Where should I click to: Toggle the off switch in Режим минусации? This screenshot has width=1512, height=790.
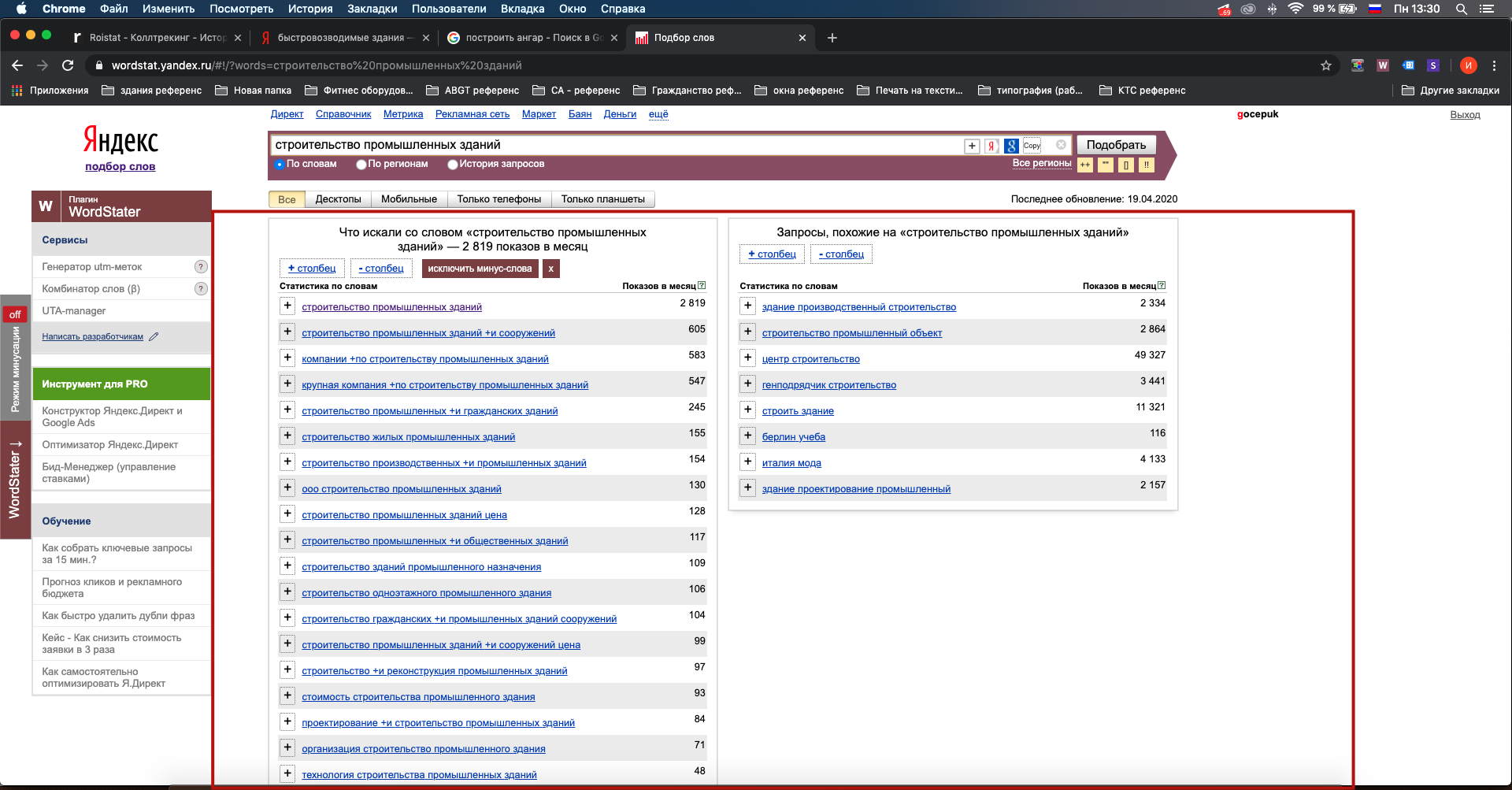[x=15, y=314]
